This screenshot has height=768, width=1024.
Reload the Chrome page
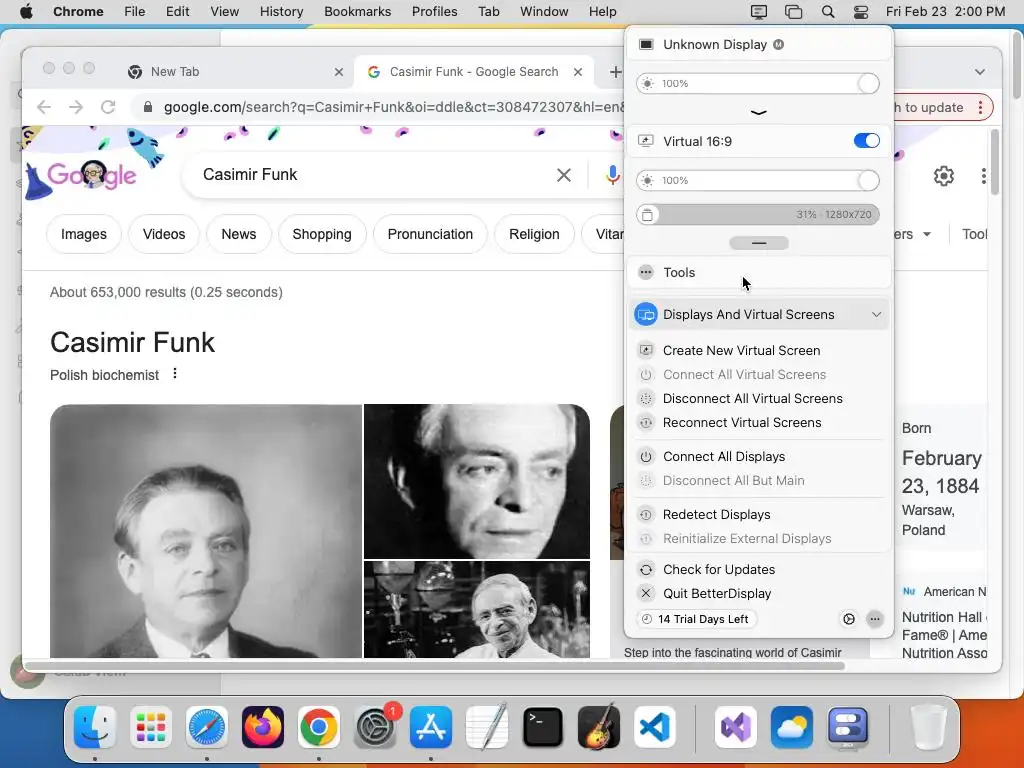[x=108, y=107]
